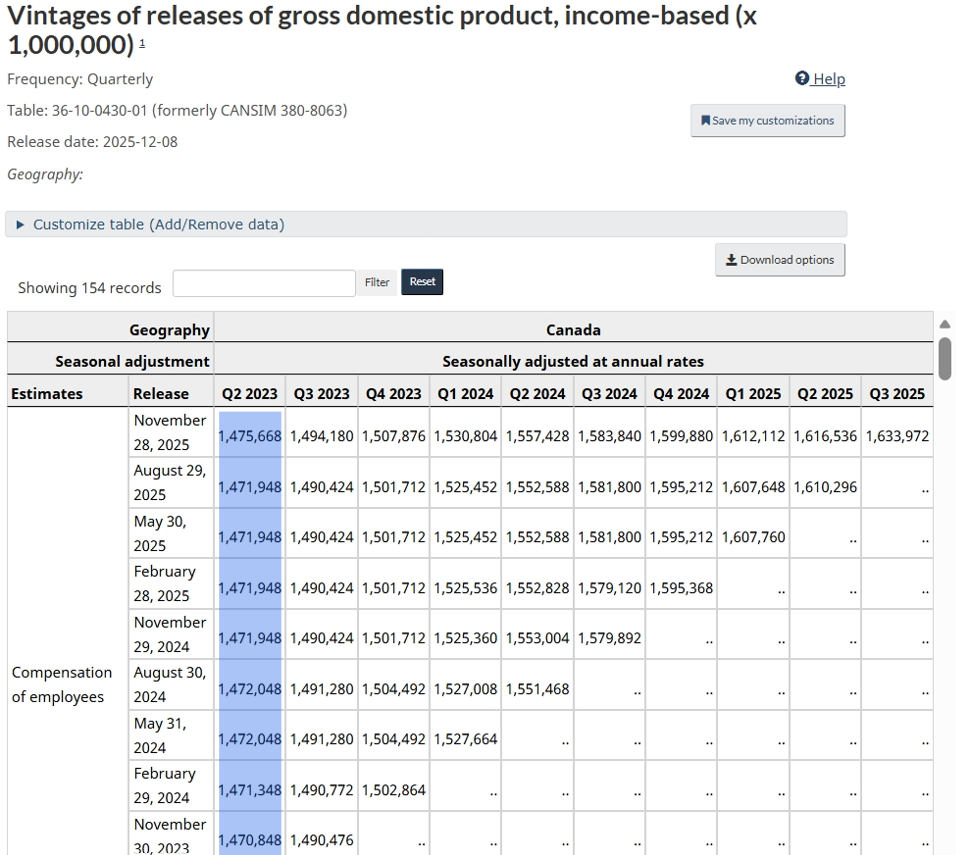Select the Q3 2025 column header
Screen dimensions: 956x855
(x=897, y=393)
